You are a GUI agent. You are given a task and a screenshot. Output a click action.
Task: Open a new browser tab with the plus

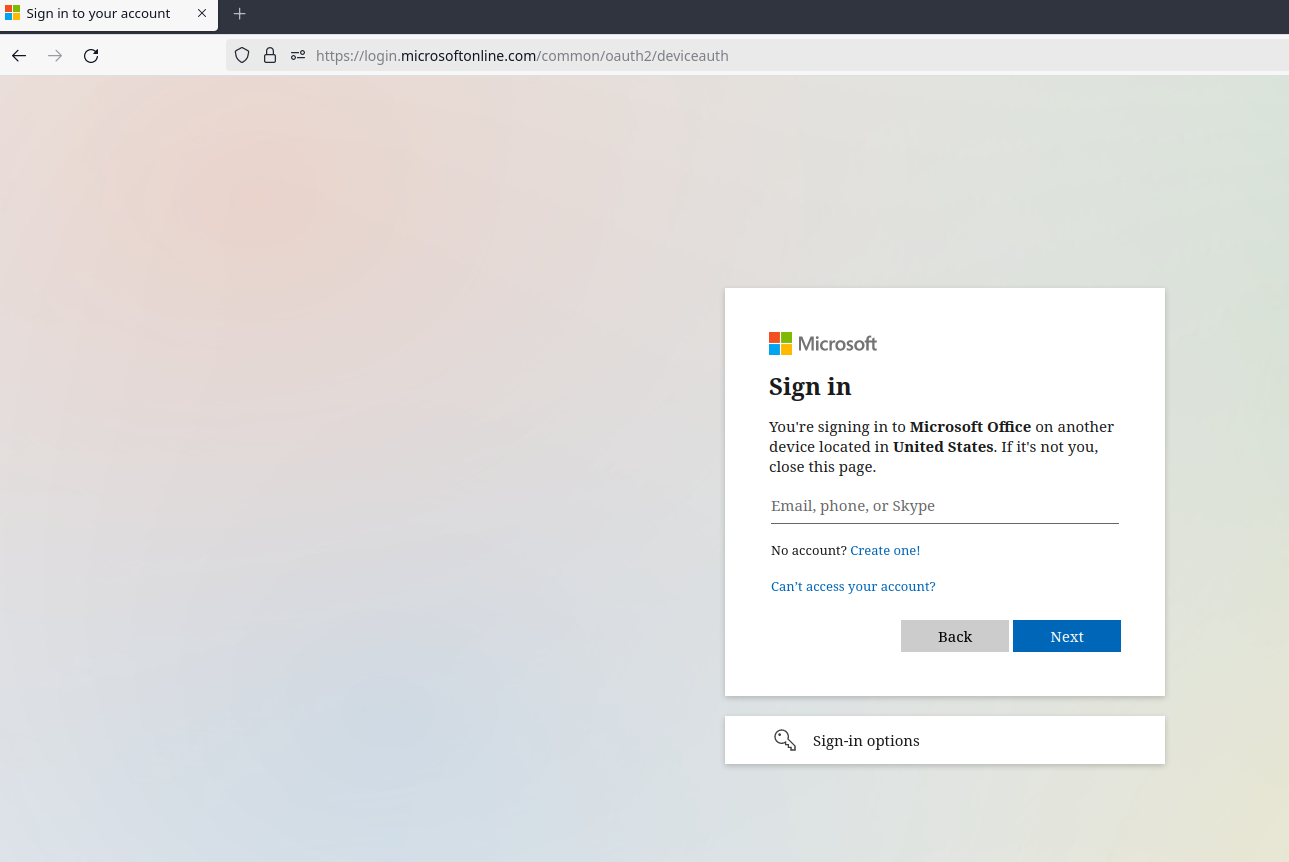(x=239, y=14)
